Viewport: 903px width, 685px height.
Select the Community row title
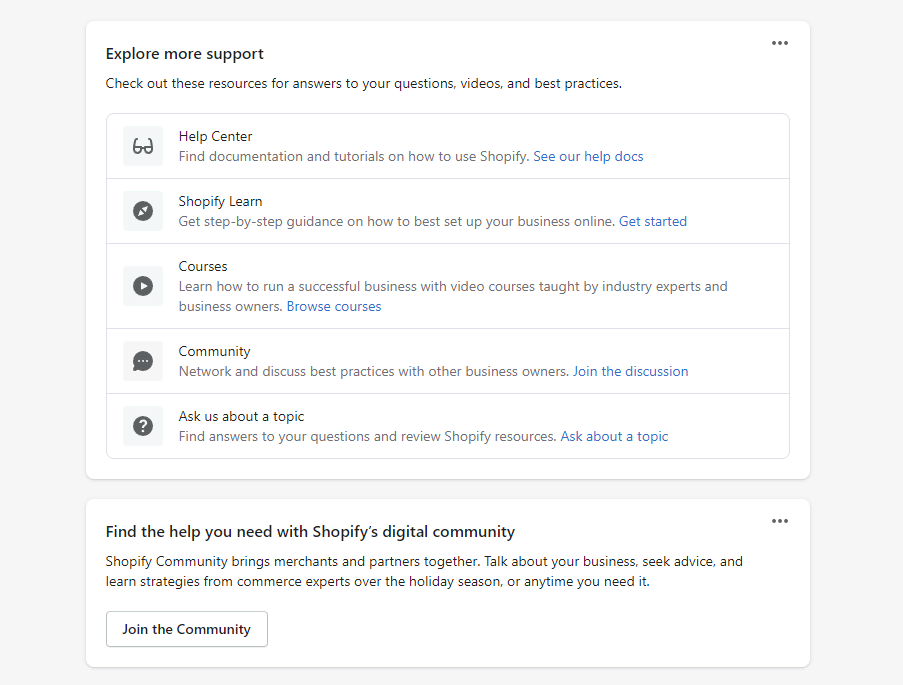[x=214, y=351]
